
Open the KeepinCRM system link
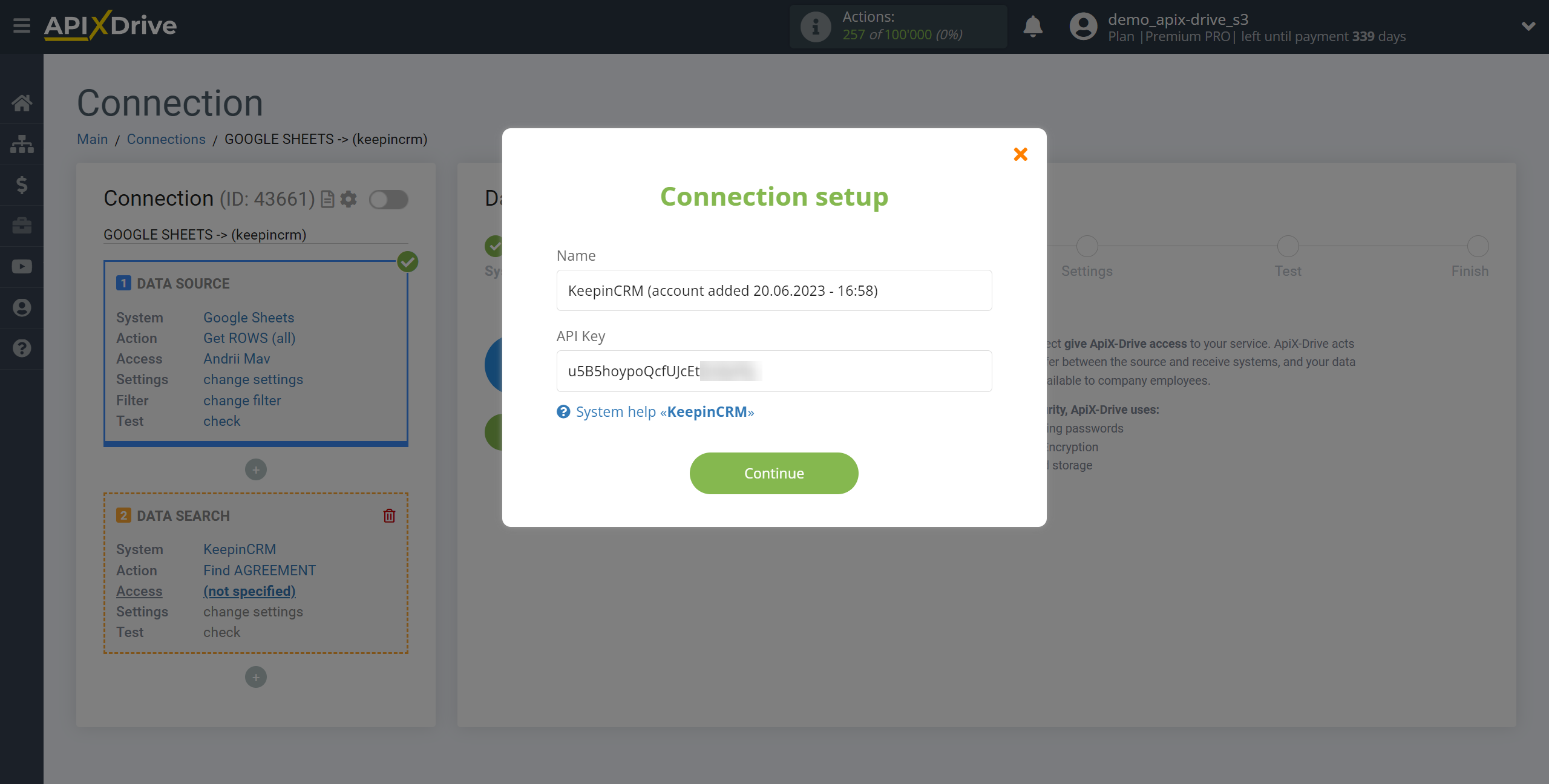(240, 549)
